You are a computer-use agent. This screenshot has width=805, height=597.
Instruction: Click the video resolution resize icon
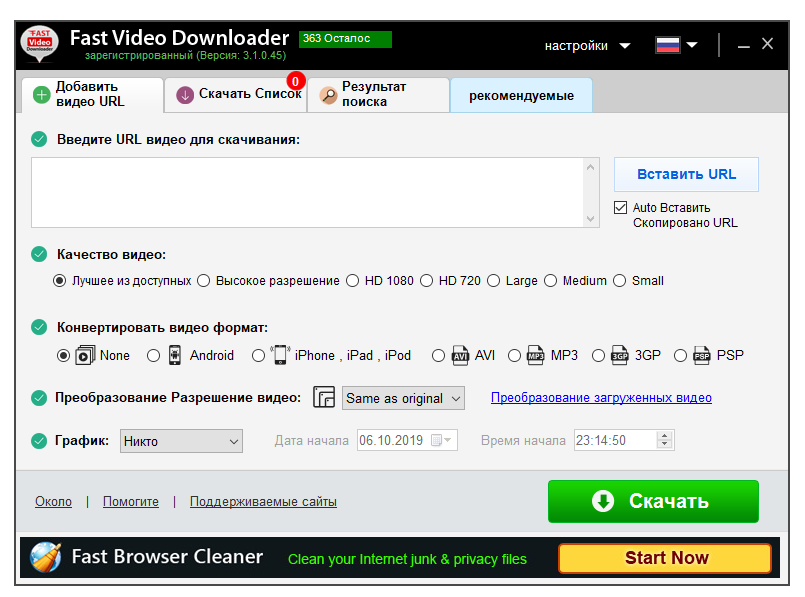(x=324, y=397)
